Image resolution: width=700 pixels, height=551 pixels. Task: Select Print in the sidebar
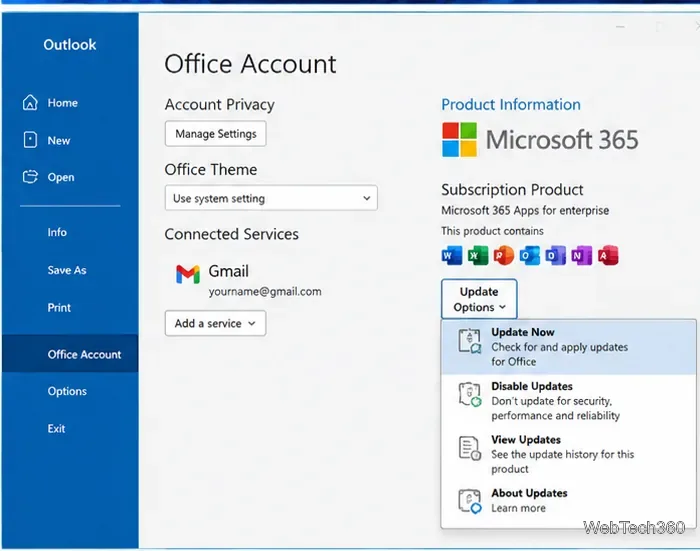(x=59, y=308)
